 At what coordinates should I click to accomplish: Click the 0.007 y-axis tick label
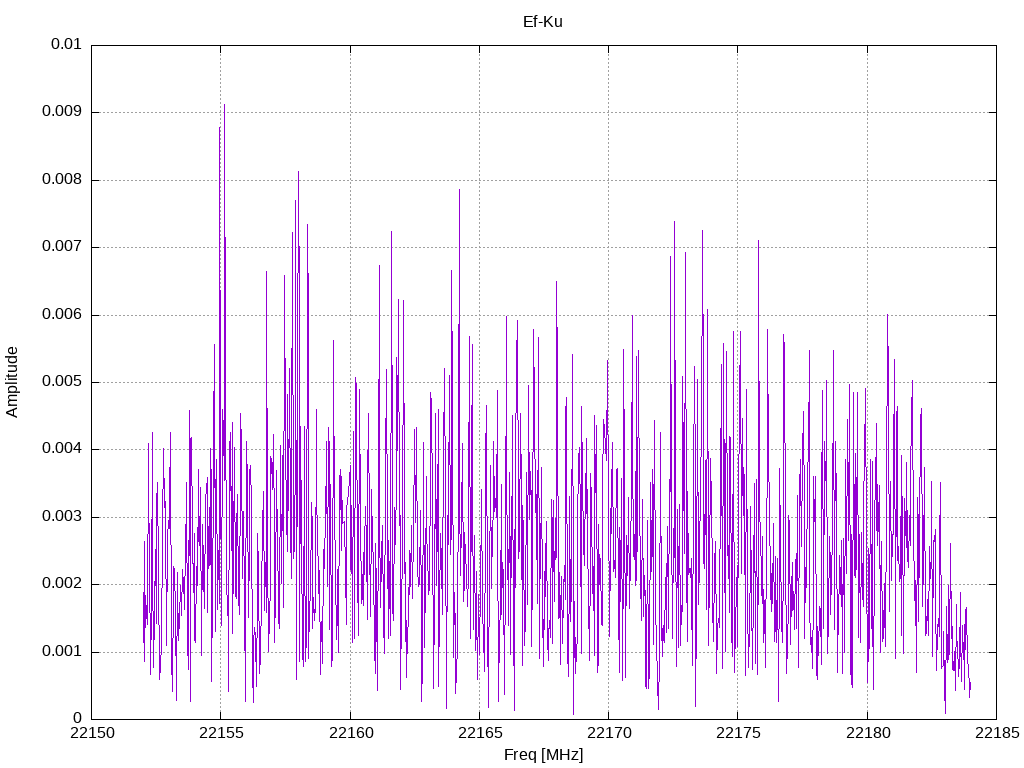click(x=62, y=246)
